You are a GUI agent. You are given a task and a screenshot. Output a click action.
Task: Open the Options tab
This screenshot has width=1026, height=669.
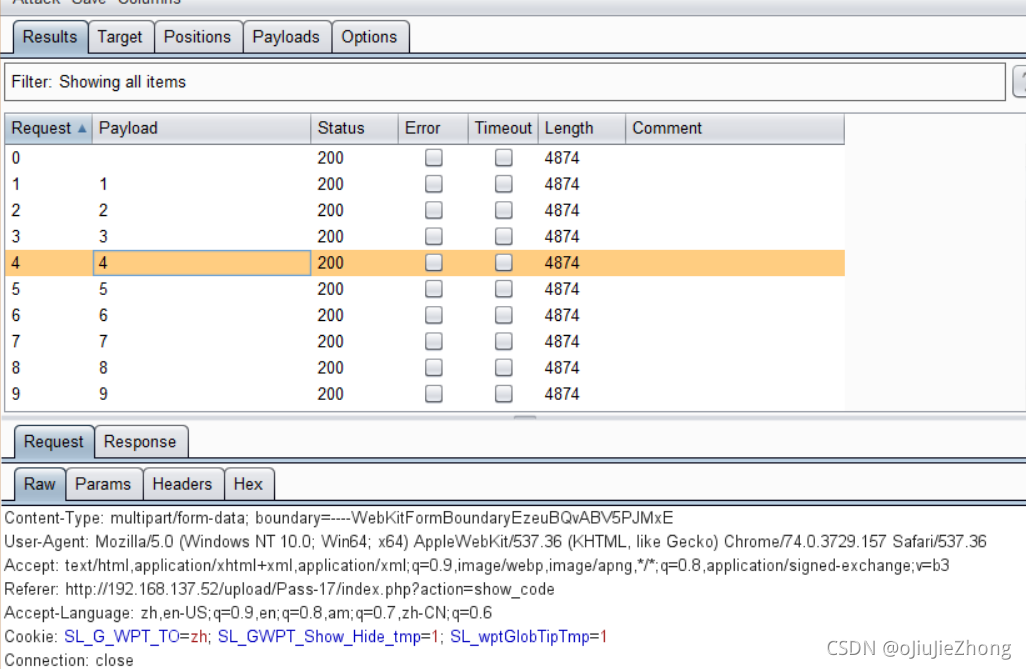click(x=369, y=37)
